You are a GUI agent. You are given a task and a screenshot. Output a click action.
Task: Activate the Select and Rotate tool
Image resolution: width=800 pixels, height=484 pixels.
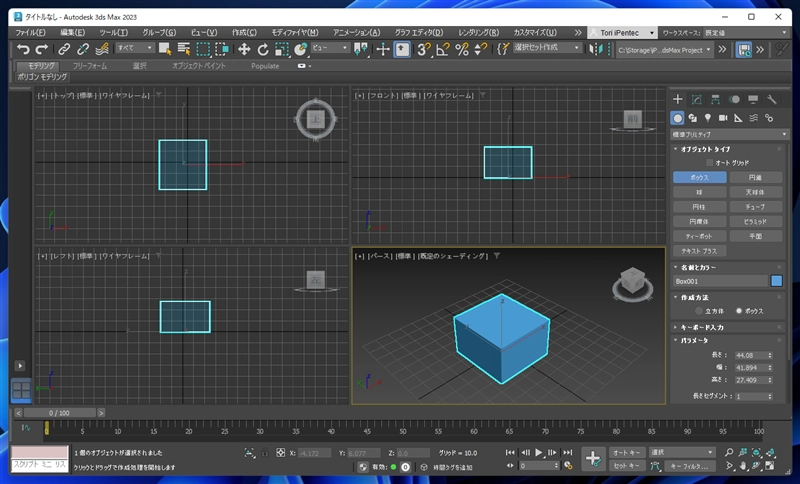(x=263, y=49)
